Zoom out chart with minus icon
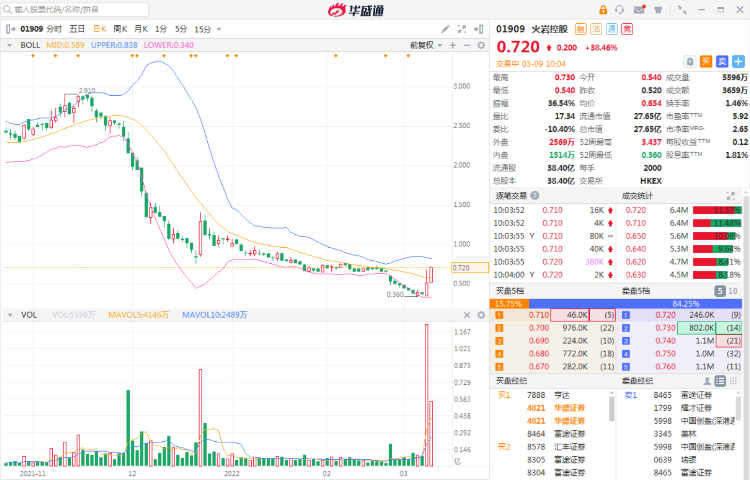 tap(467, 45)
